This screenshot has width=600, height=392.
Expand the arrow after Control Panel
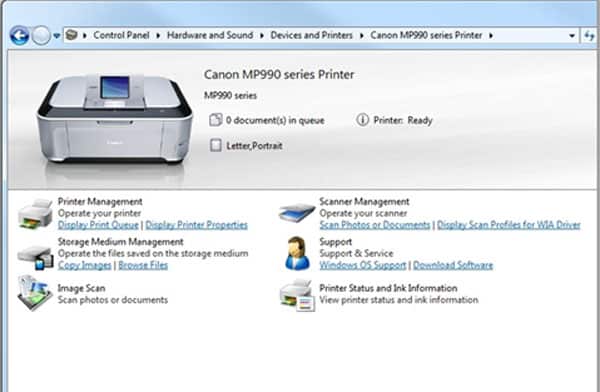(x=158, y=36)
